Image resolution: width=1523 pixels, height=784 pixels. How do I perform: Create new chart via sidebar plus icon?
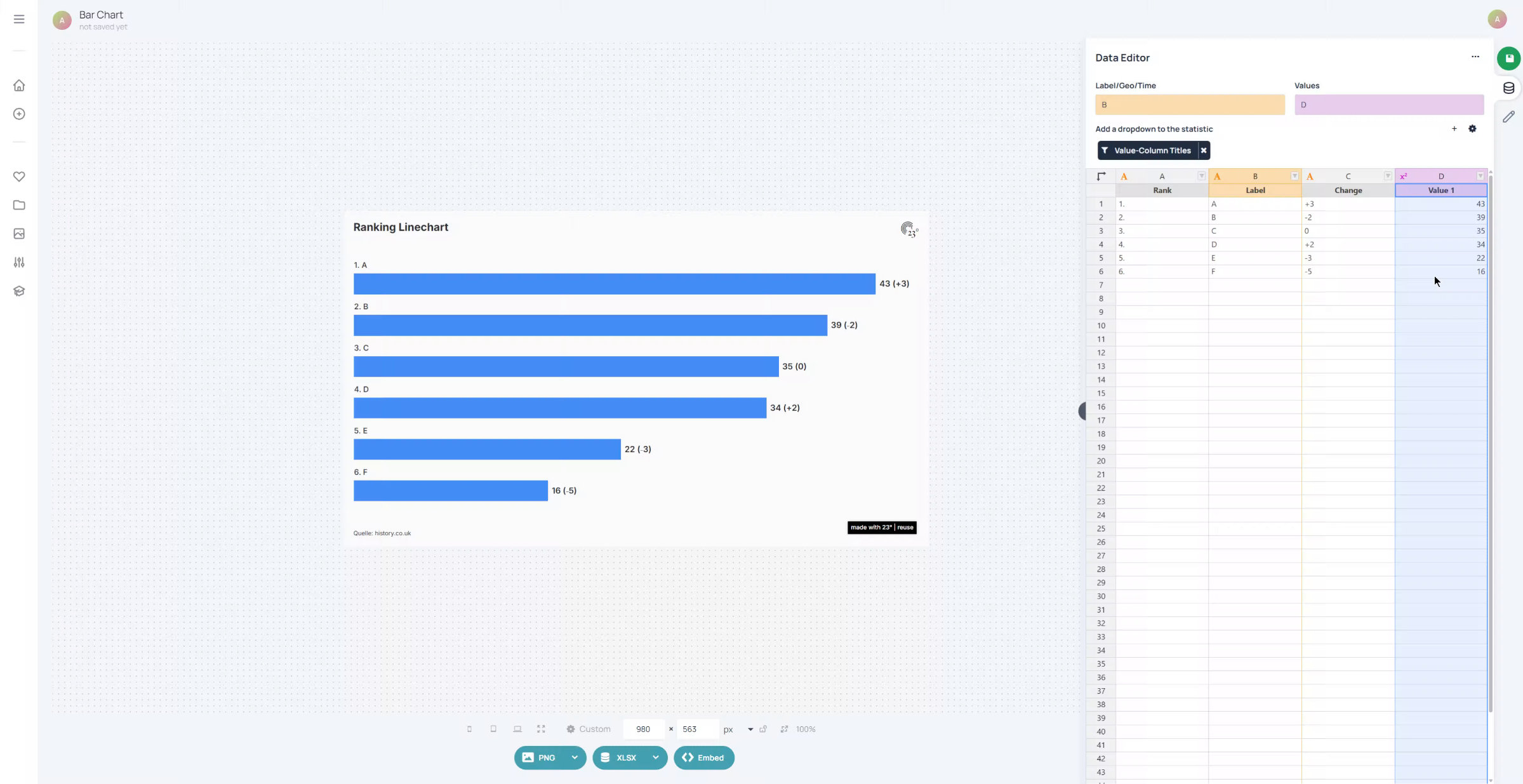click(19, 114)
